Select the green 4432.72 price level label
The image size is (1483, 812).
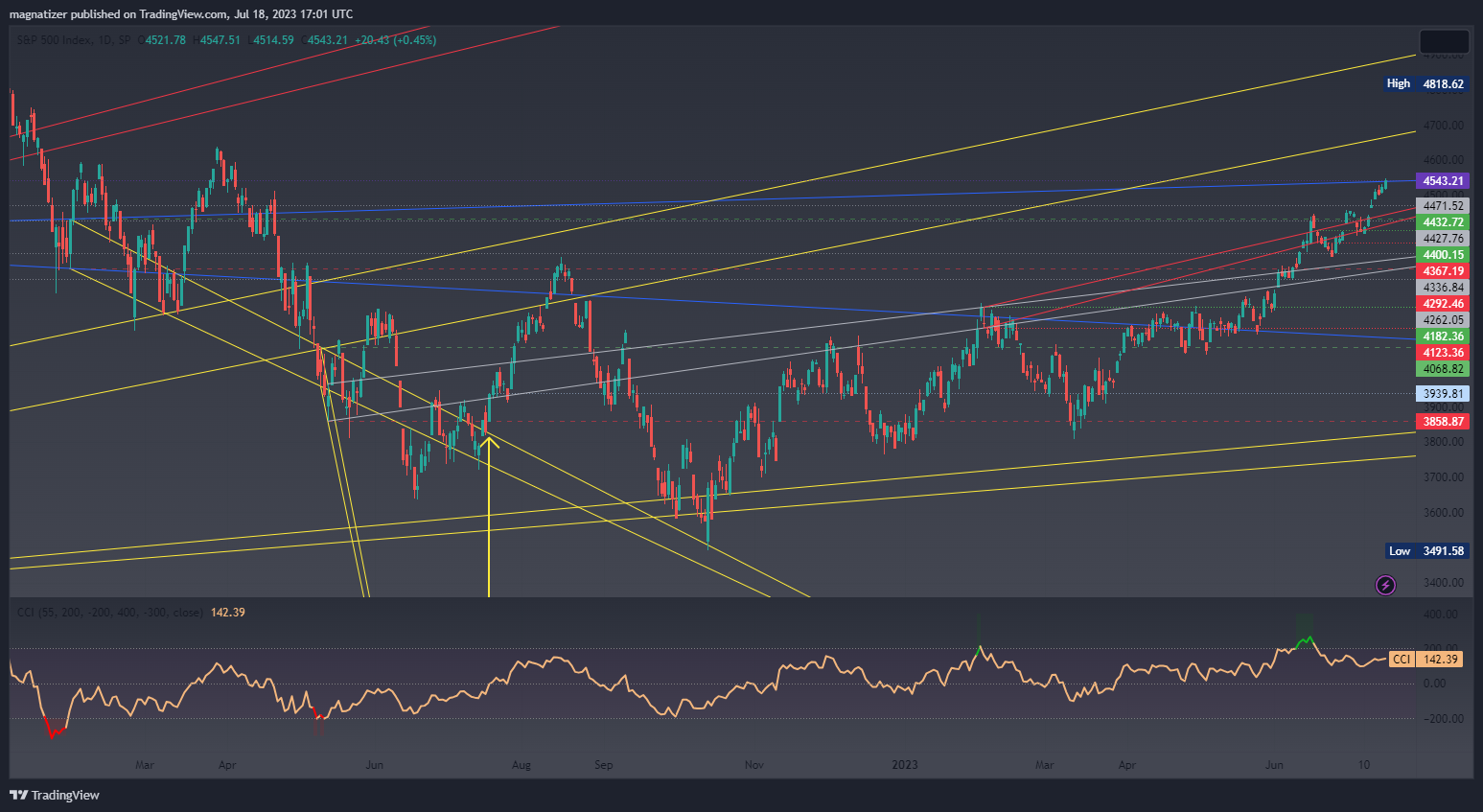coord(1442,222)
